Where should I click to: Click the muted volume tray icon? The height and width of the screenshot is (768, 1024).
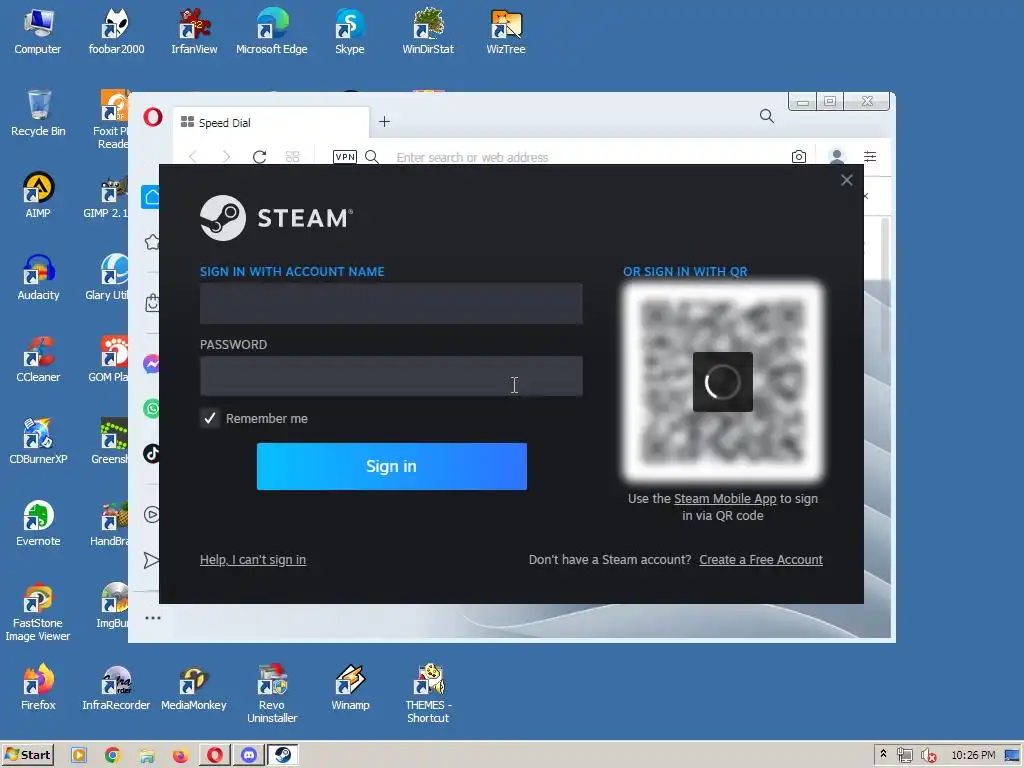point(927,756)
